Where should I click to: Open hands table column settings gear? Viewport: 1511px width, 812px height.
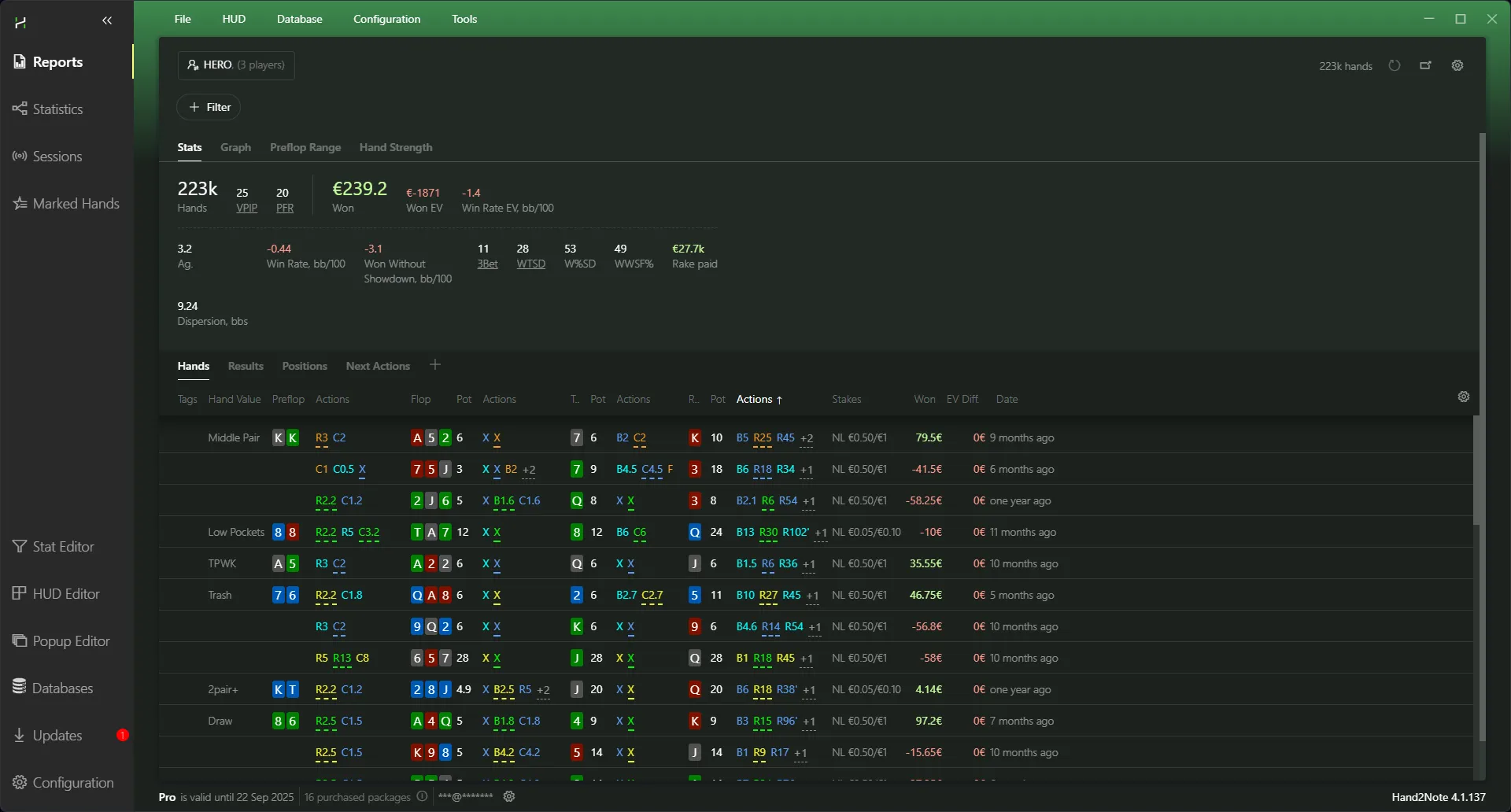pyautogui.click(x=1464, y=397)
